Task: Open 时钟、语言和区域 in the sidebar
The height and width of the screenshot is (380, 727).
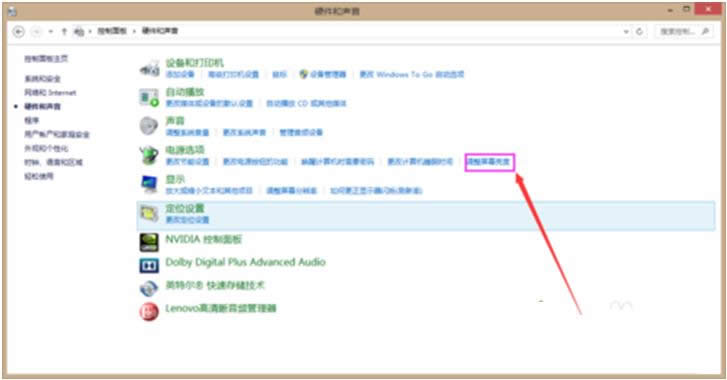Action: coord(53,162)
